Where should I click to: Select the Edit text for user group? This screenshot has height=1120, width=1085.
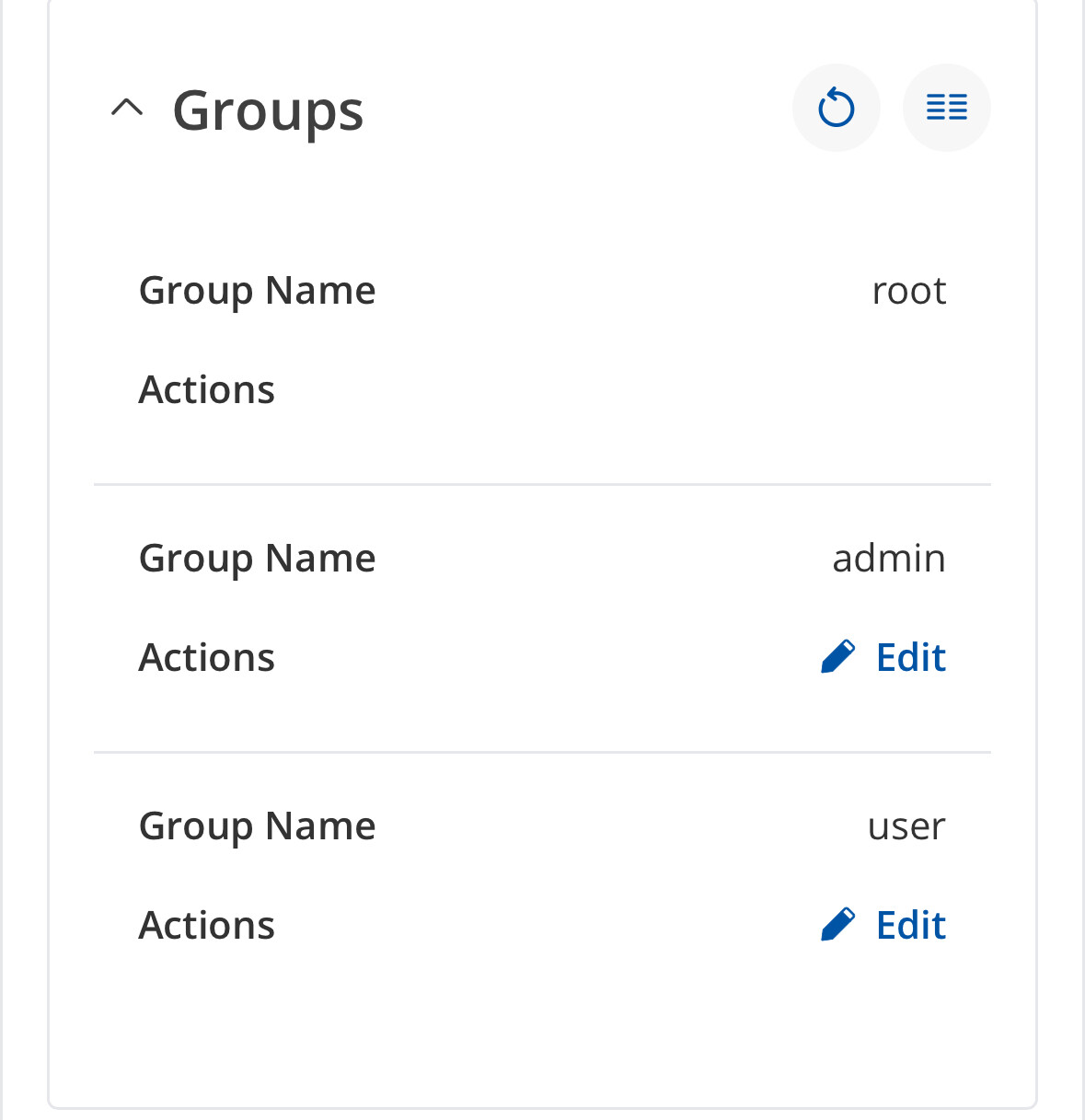(910, 925)
